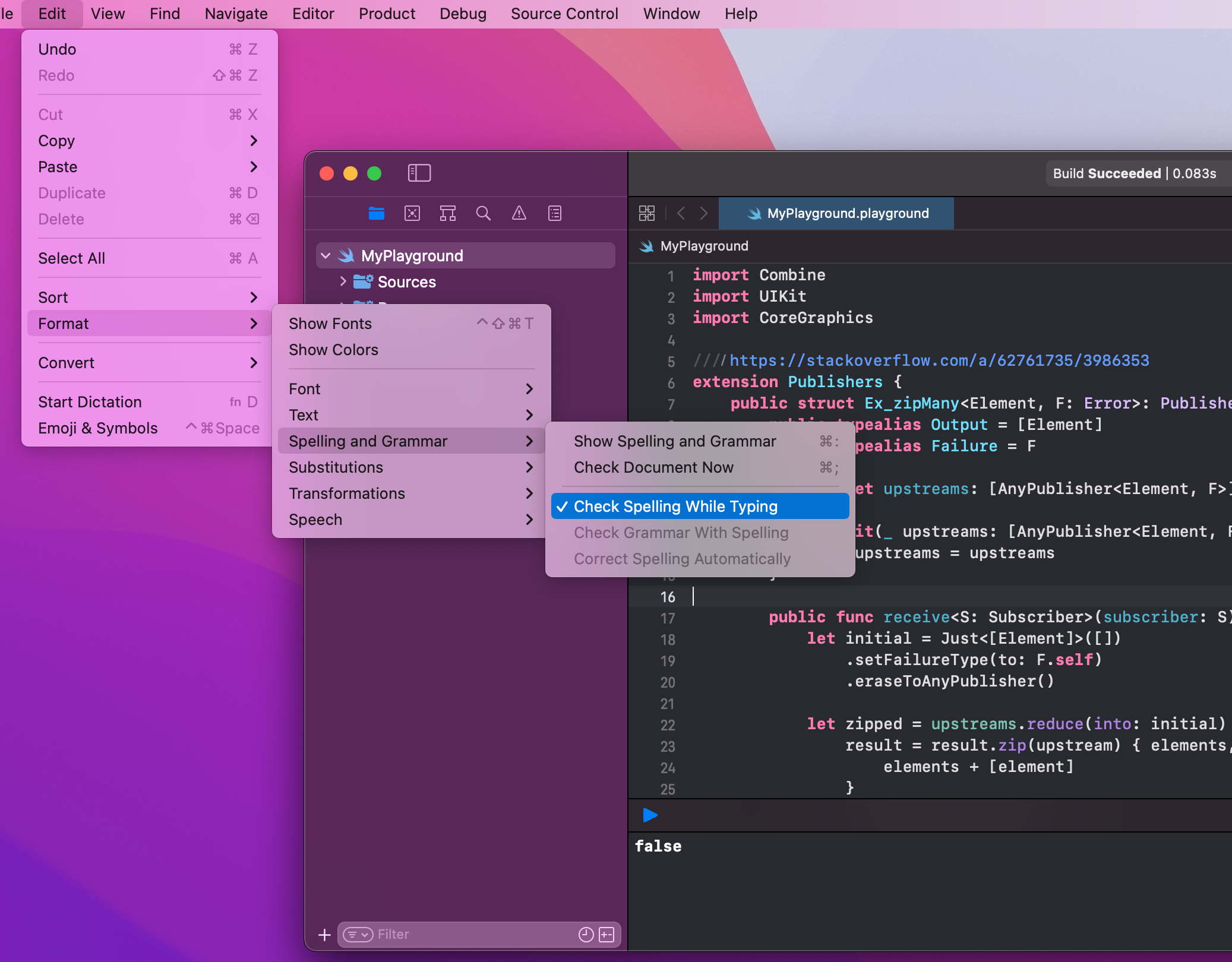Open the Paste submenu
This screenshot has height=962, width=1232.
(x=149, y=167)
